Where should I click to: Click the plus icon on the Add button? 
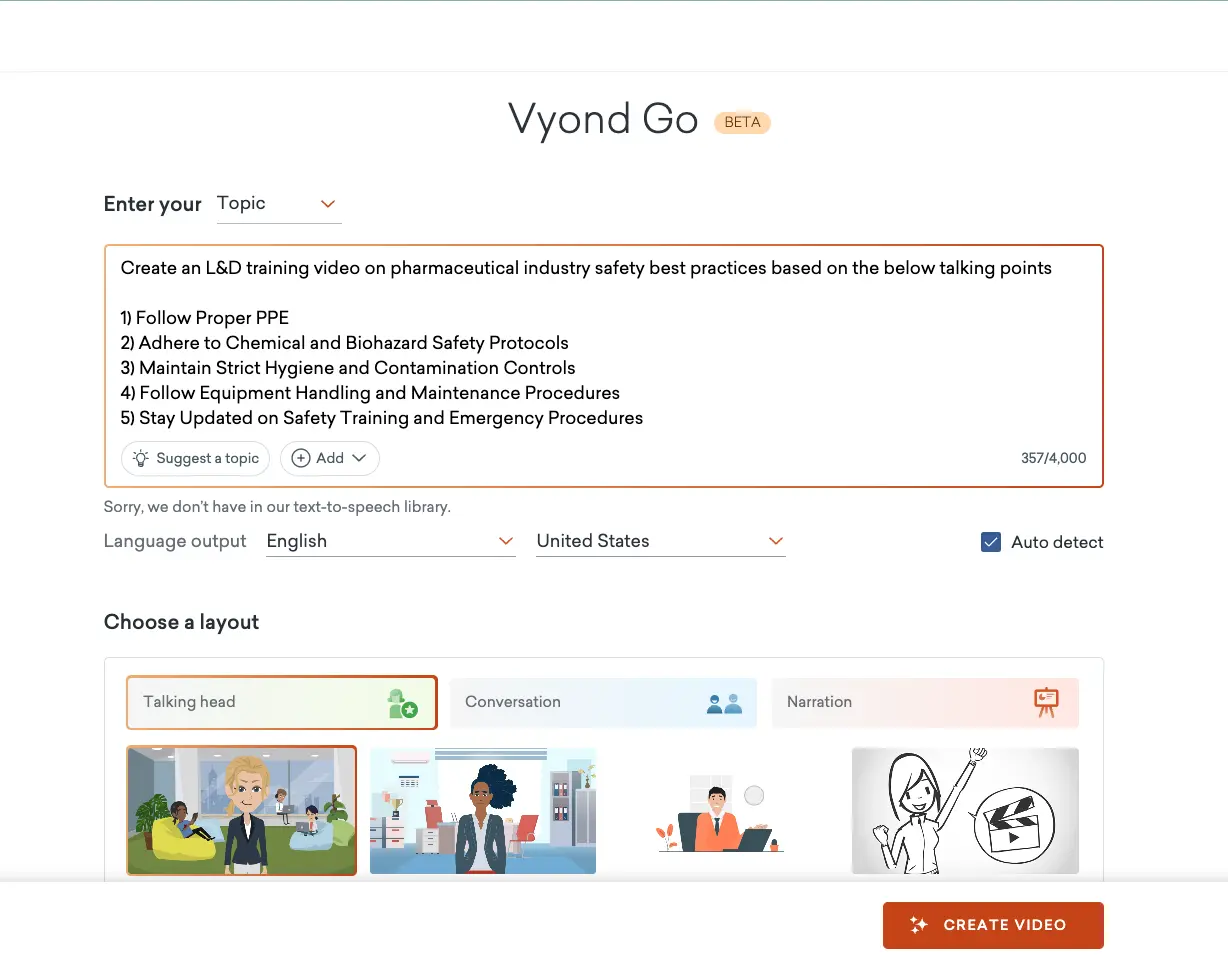coord(300,458)
